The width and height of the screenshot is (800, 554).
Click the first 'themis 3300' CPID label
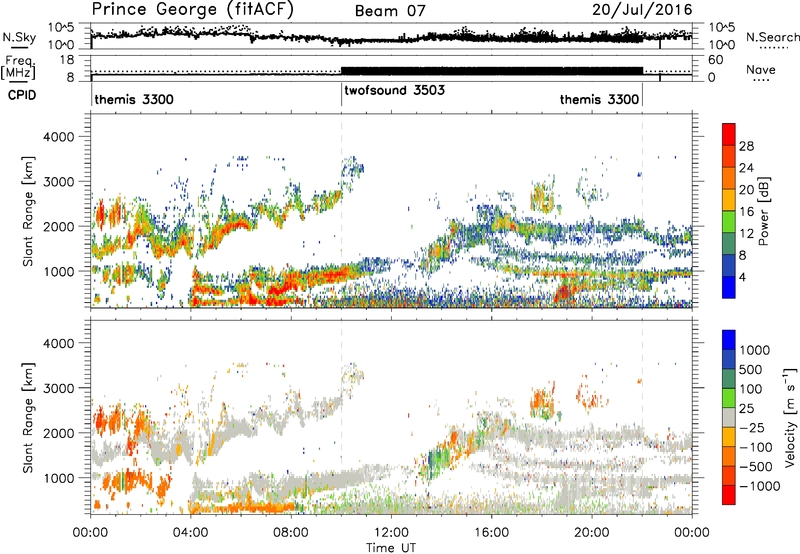pyautogui.click(x=134, y=99)
